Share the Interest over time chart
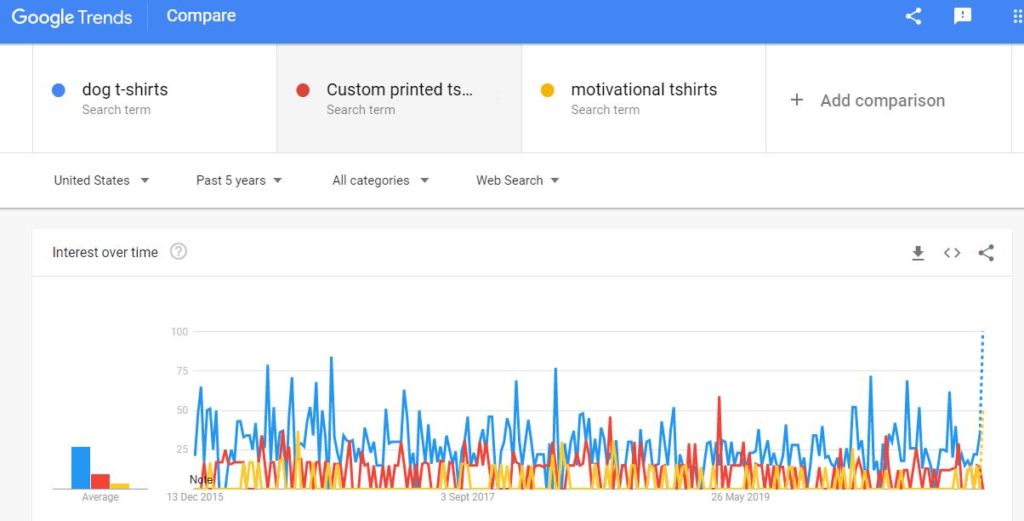 point(986,253)
